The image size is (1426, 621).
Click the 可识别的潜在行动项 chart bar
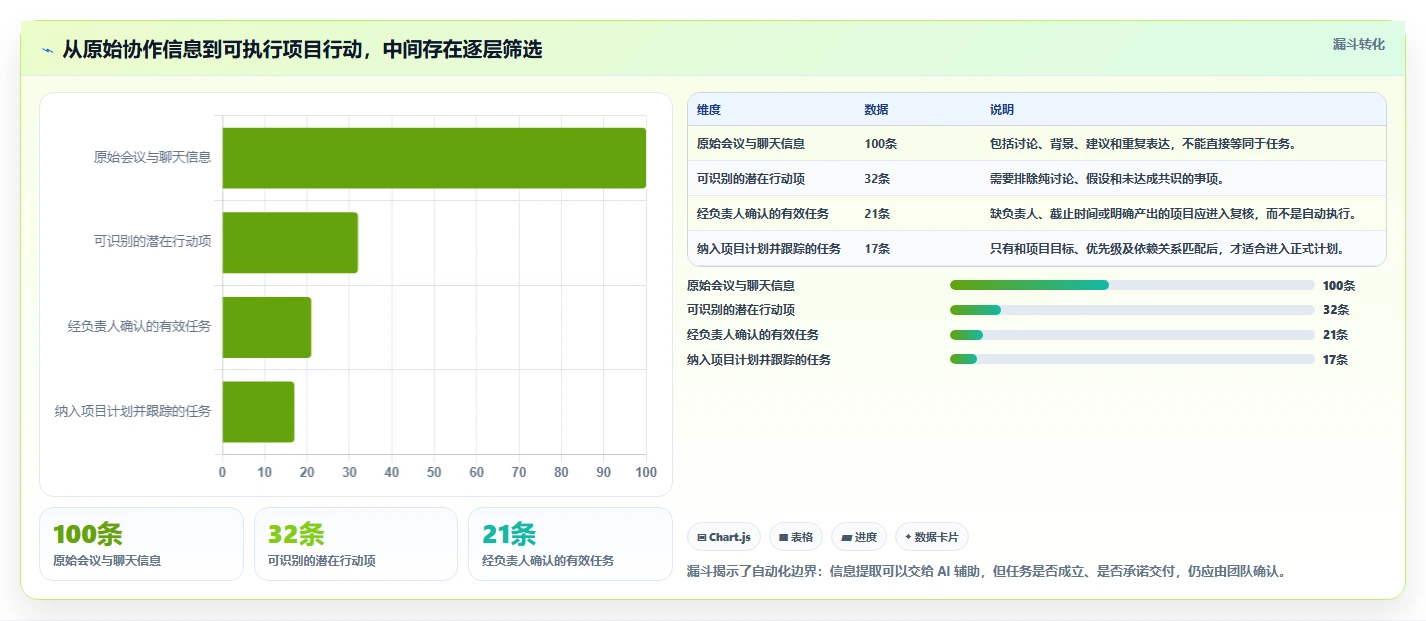290,242
